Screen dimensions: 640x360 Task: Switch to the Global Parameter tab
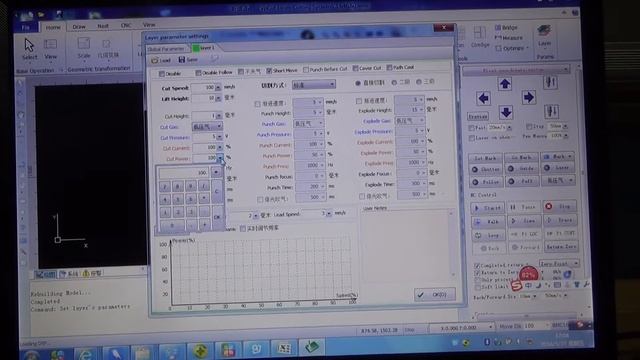(166, 49)
